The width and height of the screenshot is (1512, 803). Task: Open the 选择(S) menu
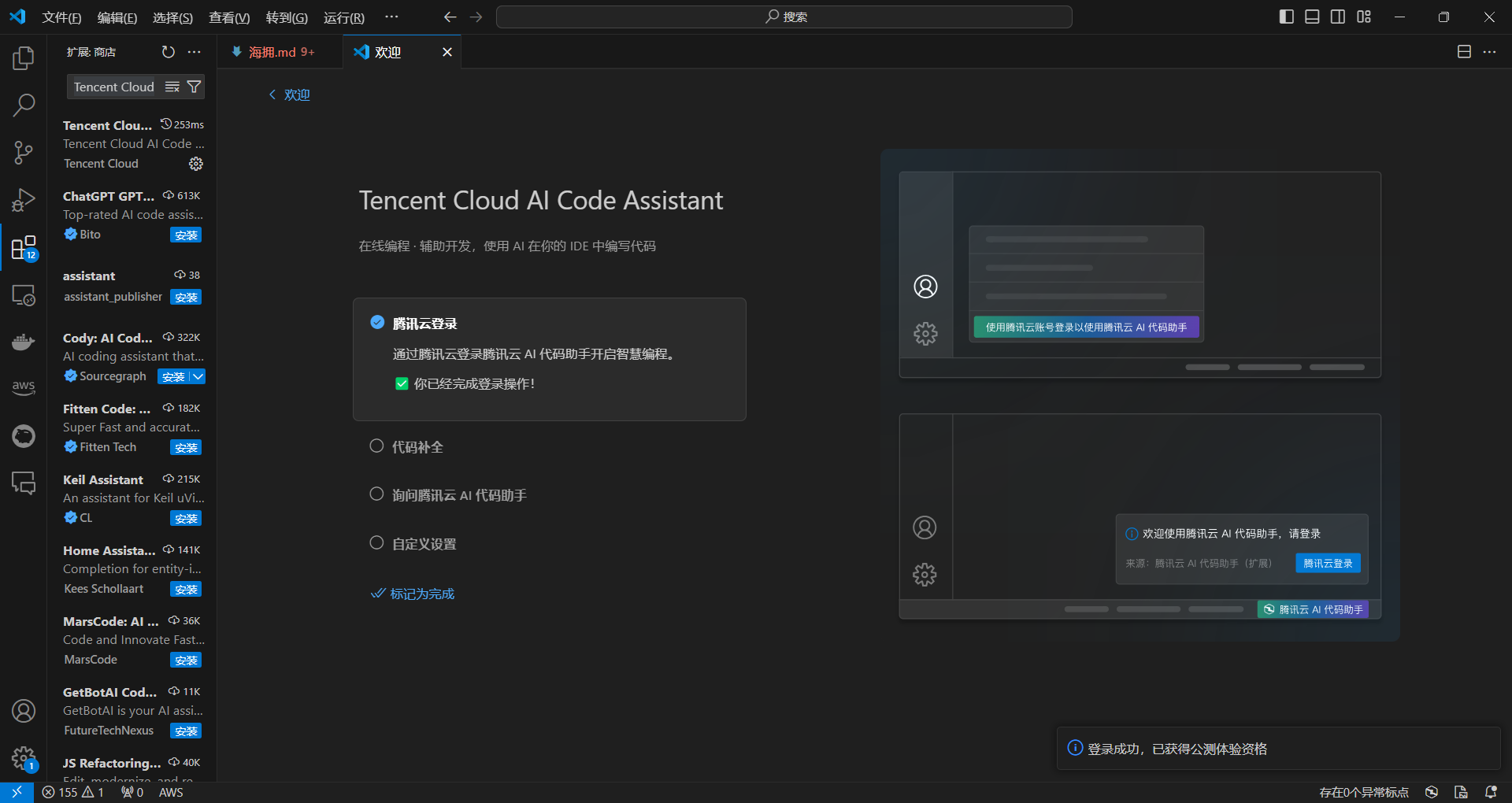tap(172, 17)
